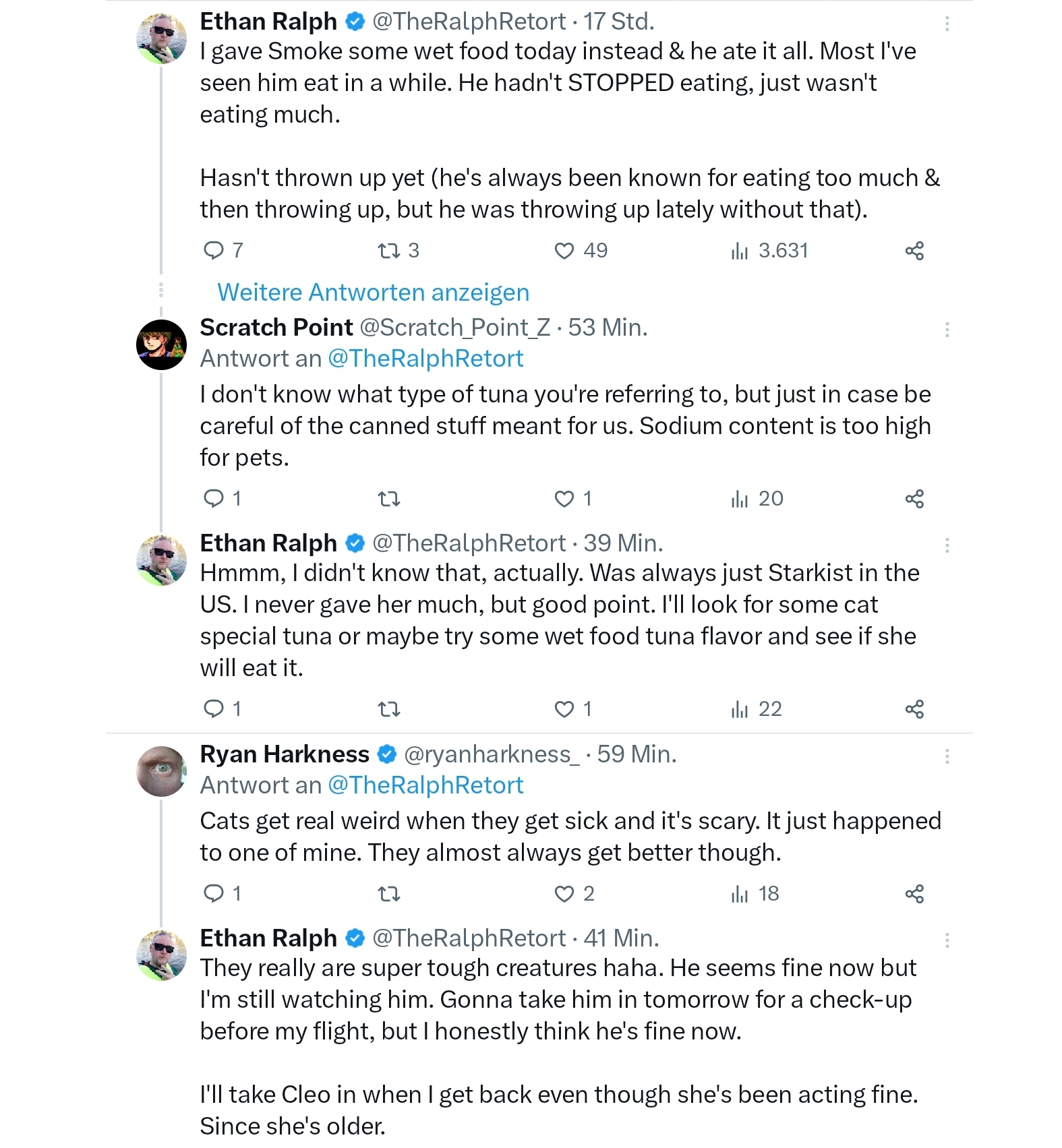Visit Ryan Harkness's profile via display name
This screenshot has height=1148, width=1062.
(x=285, y=754)
